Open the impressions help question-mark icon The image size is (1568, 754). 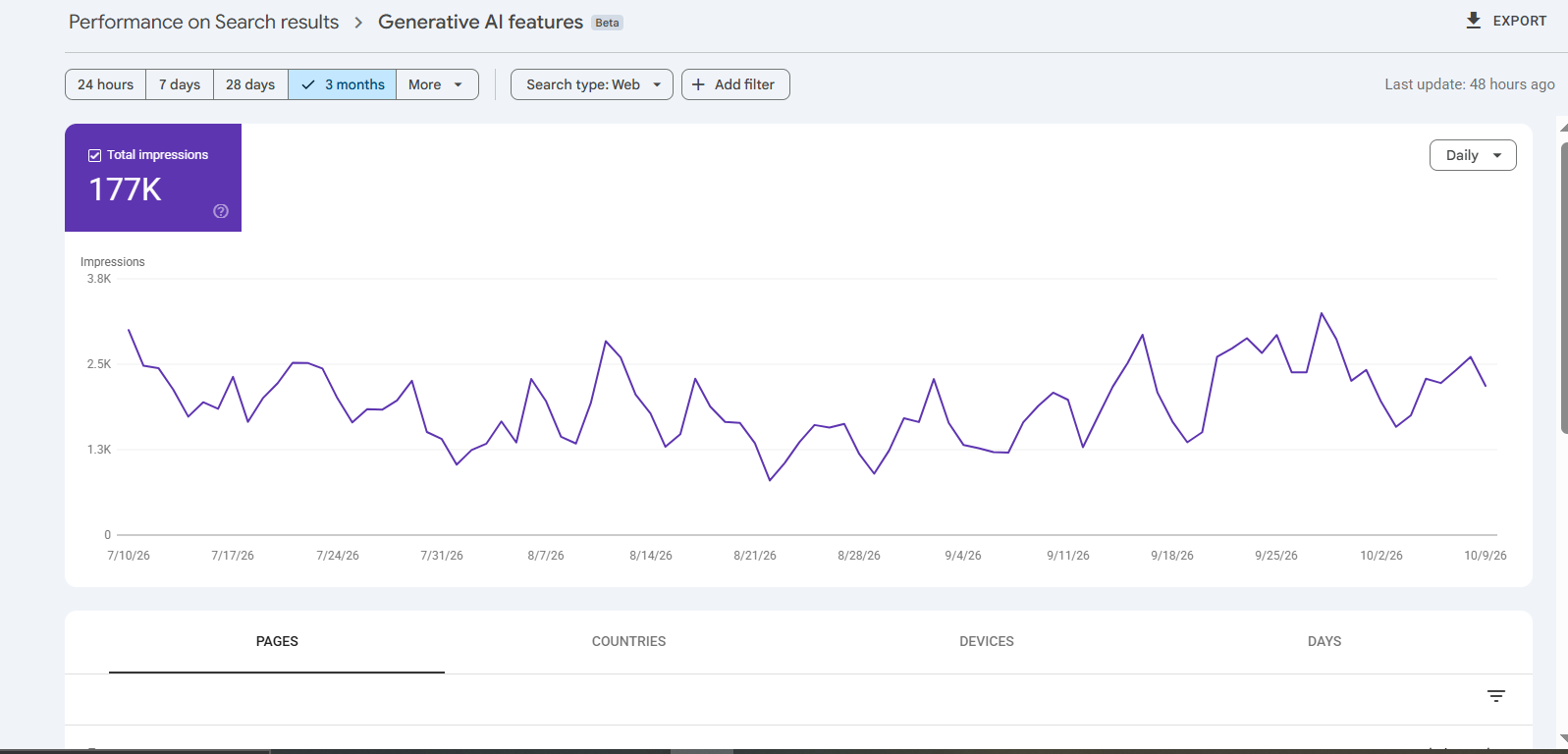221,211
